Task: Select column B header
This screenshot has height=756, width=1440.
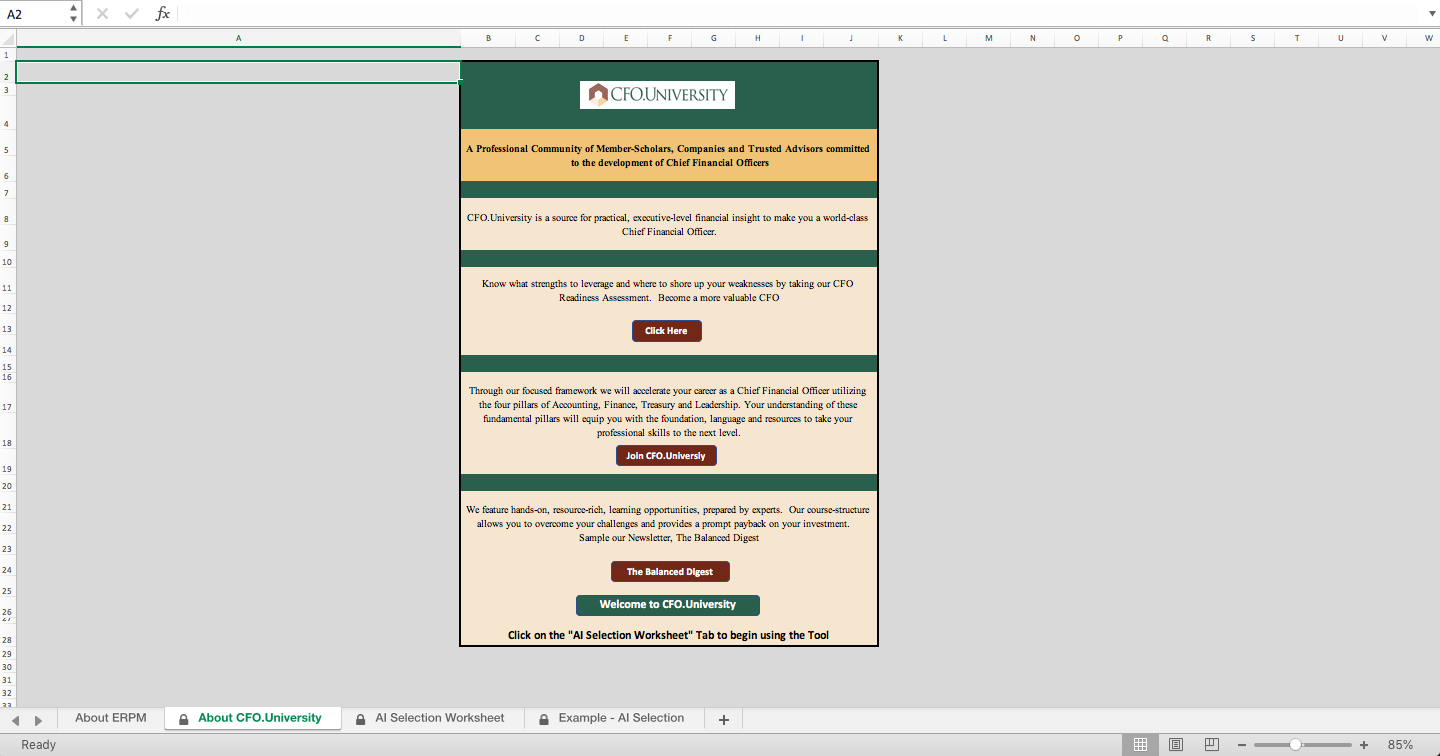Action: (x=488, y=38)
